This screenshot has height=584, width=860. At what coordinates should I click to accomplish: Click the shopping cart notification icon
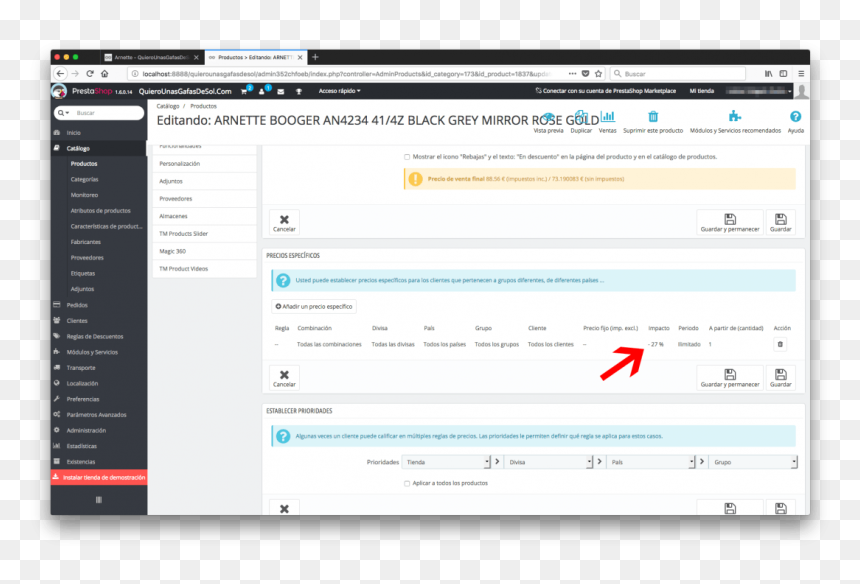click(244, 91)
